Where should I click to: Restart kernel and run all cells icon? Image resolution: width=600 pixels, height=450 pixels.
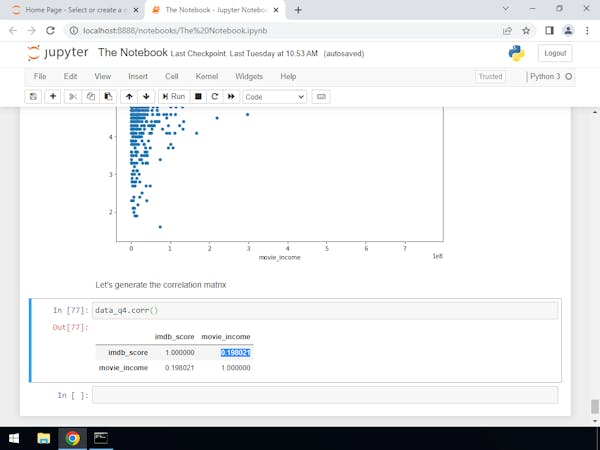click(231, 97)
